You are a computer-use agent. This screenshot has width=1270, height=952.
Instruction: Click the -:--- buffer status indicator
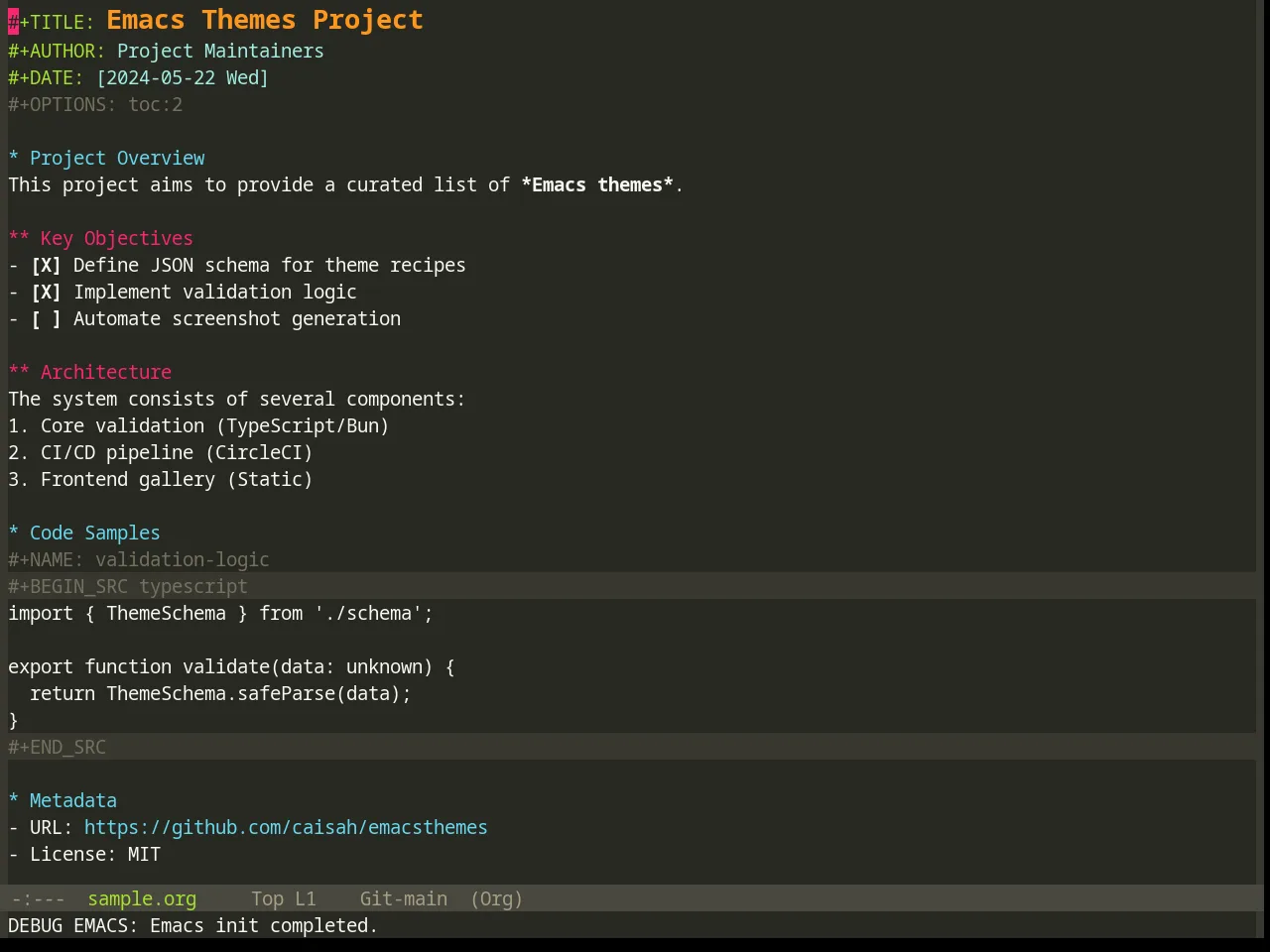38,899
